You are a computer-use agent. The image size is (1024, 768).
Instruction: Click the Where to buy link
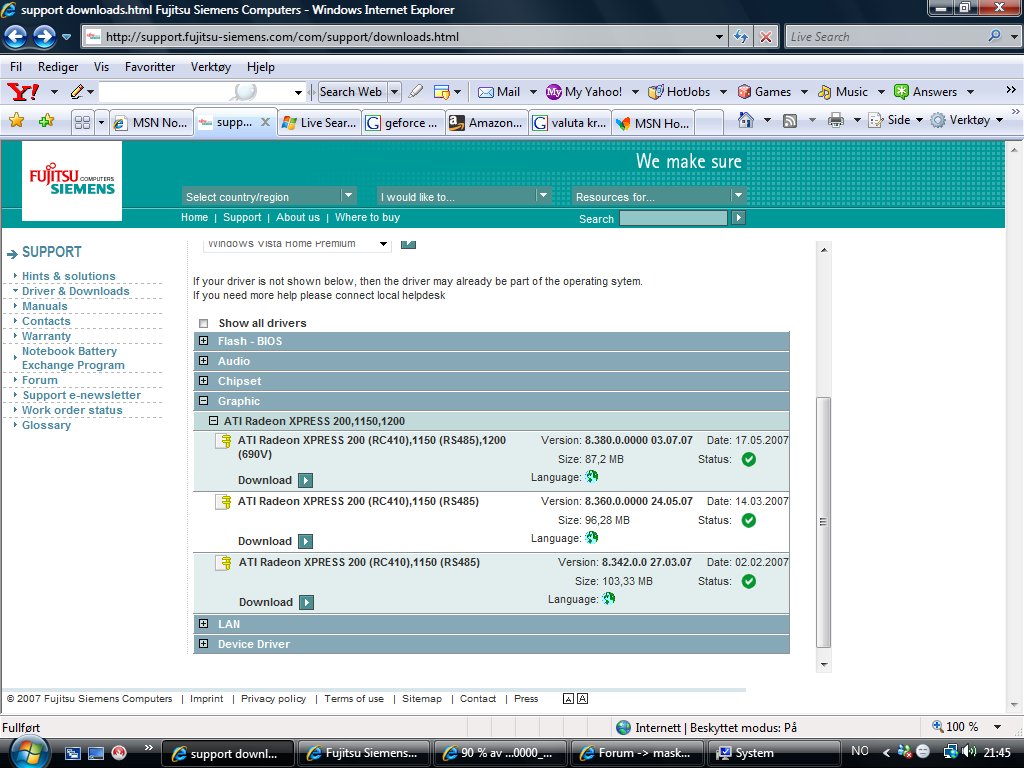tap(367, 217)
